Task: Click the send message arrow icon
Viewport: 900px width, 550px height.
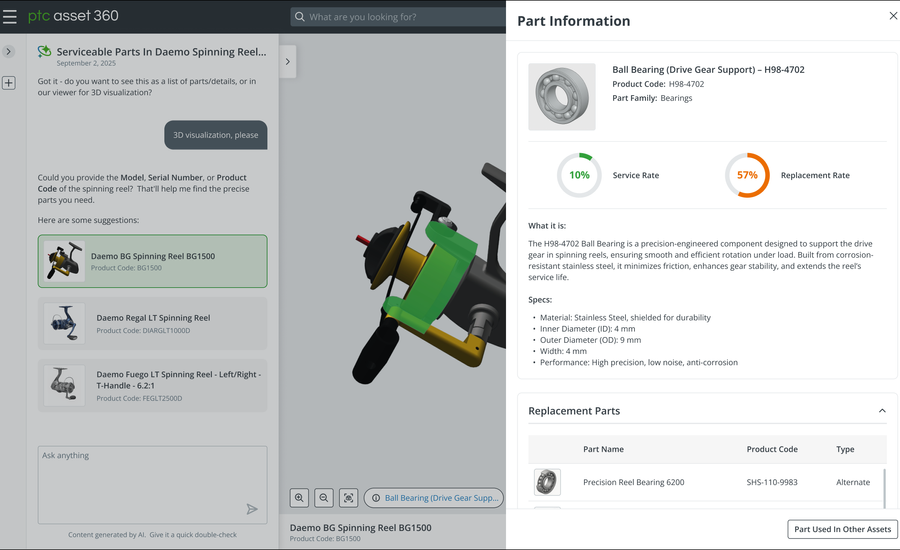Action: coord(252,509)
